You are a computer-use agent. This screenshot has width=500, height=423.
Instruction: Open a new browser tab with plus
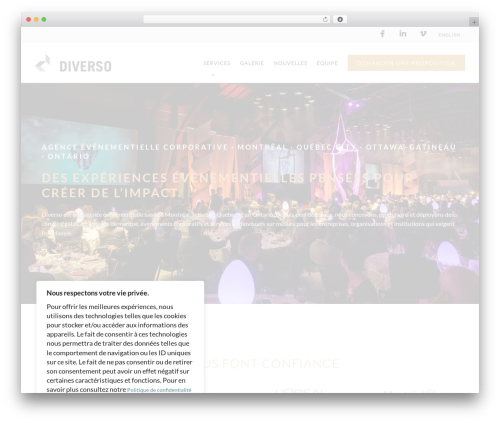(474, 22)
